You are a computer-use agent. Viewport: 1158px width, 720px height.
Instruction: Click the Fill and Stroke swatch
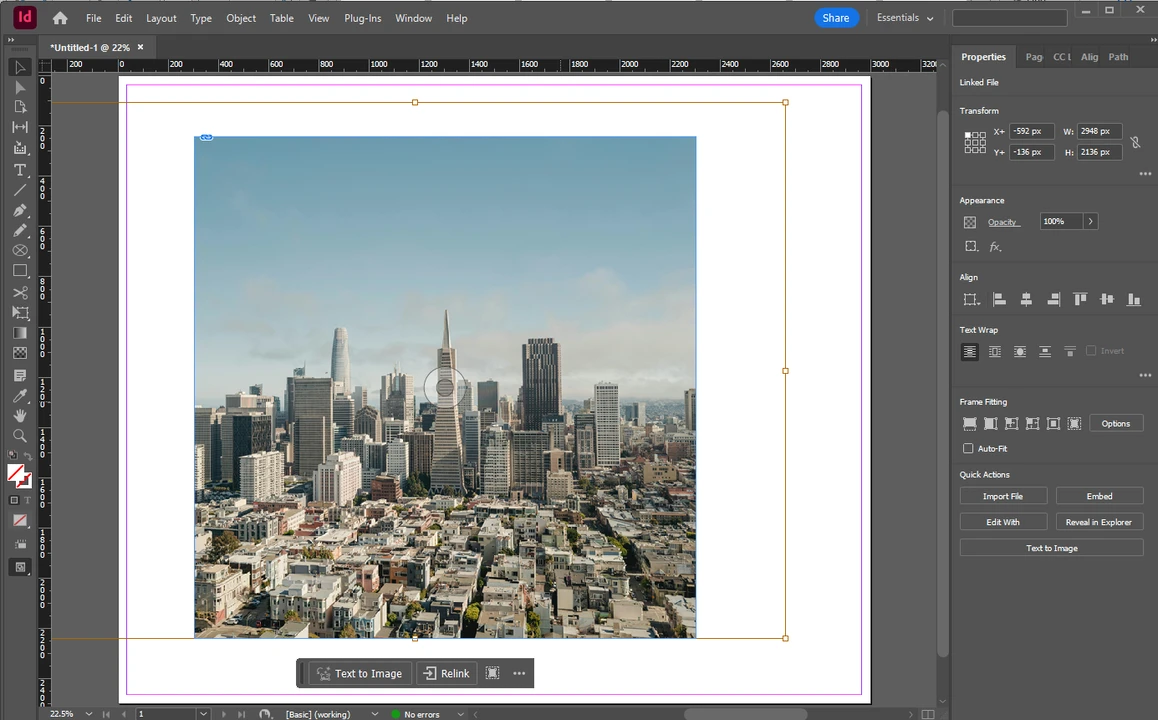click(19, 476)
